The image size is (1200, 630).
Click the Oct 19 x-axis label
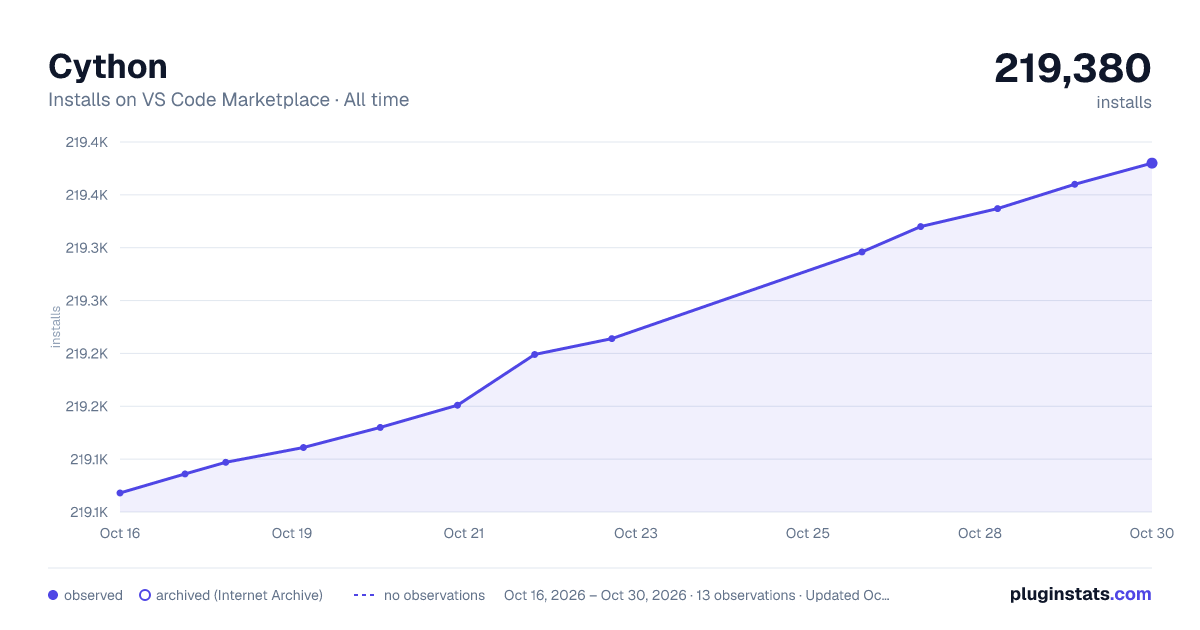292,533
